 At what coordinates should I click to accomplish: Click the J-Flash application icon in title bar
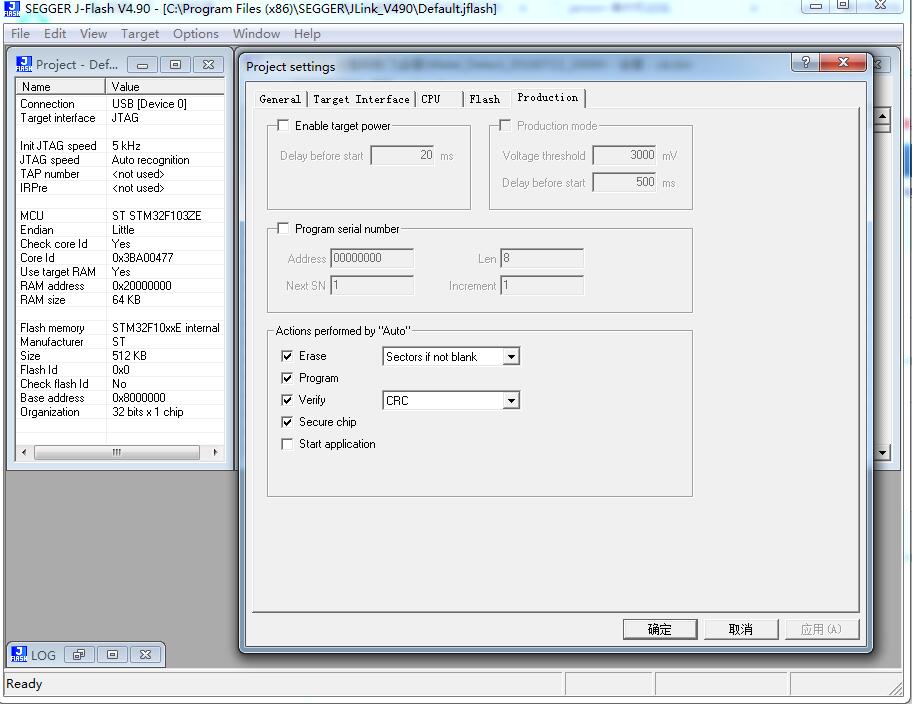12,9
